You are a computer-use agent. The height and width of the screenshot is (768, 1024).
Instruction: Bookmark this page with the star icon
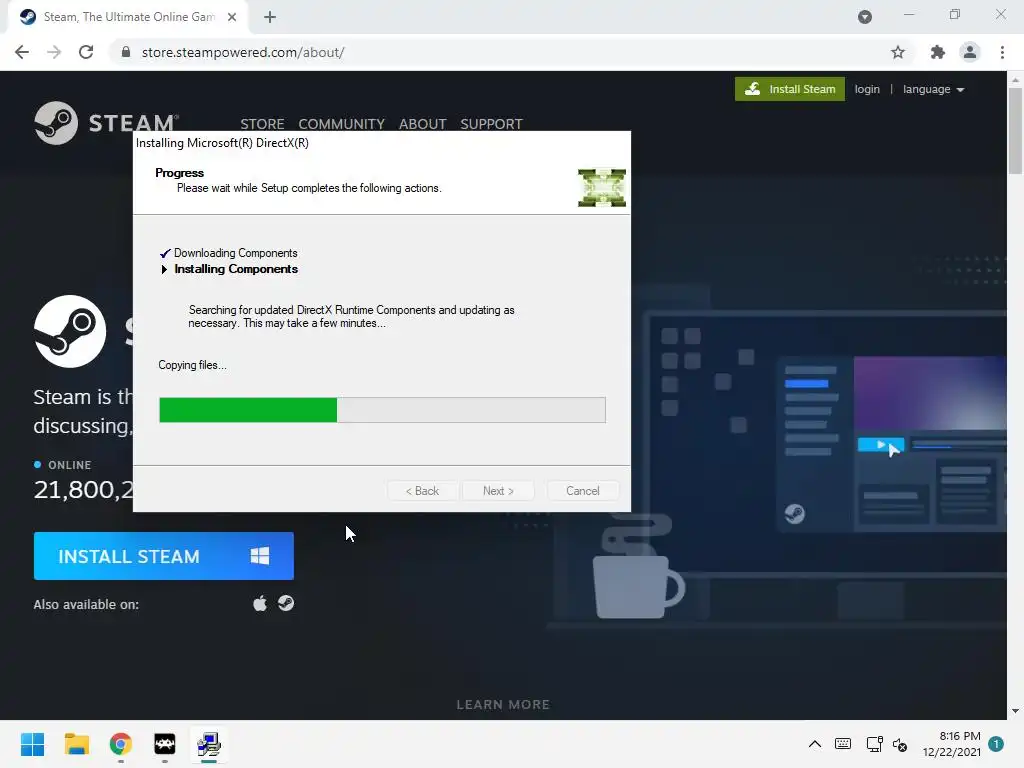tap(898, 52)
